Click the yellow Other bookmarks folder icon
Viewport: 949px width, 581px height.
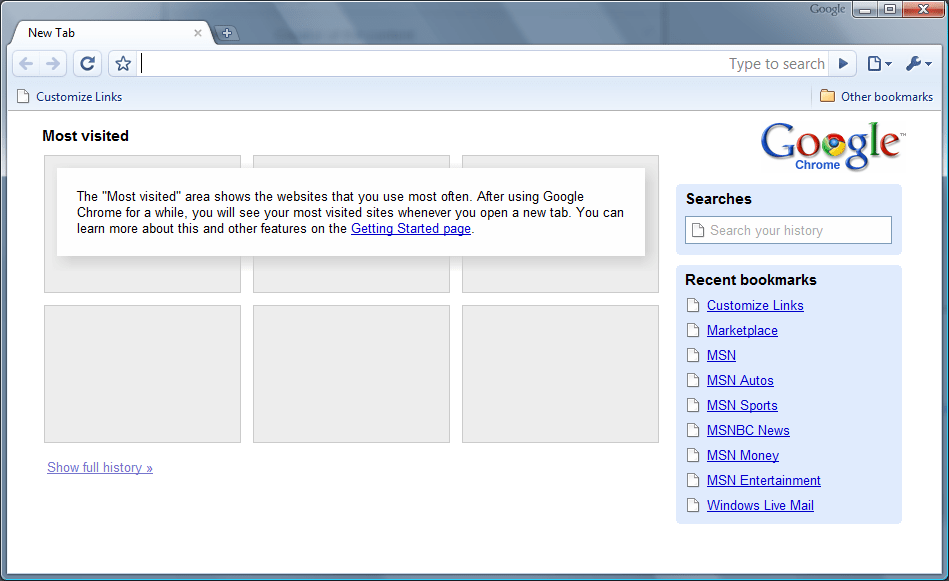pyautogui.click(x=827, y=96)
